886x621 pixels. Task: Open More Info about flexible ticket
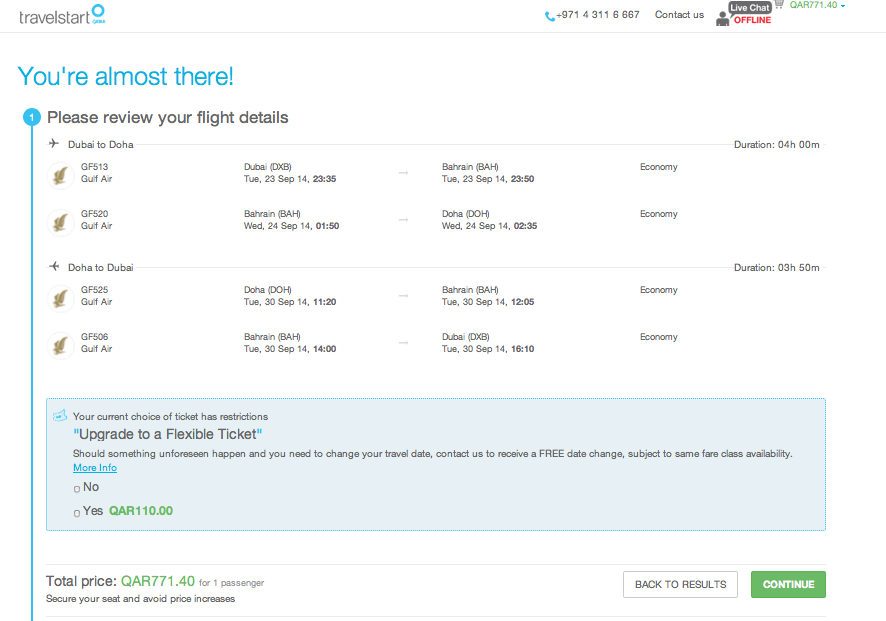[x=95, y=468]
